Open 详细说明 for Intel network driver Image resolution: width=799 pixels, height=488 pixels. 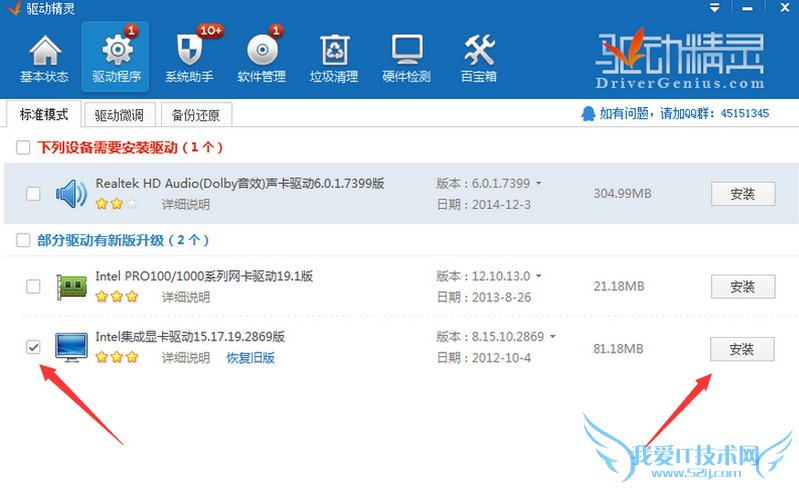[186, 297]
